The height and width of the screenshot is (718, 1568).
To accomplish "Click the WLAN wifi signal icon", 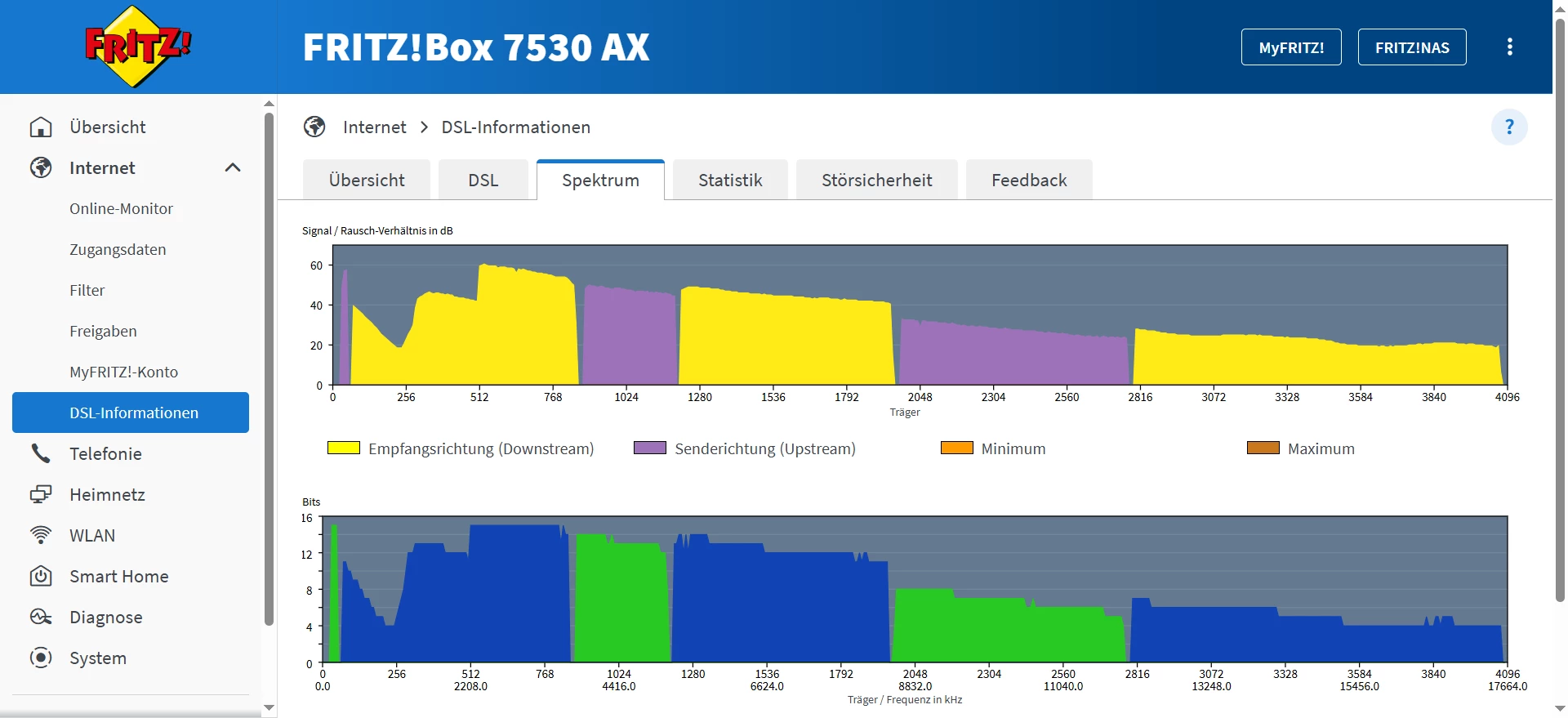I will (41, 535).
